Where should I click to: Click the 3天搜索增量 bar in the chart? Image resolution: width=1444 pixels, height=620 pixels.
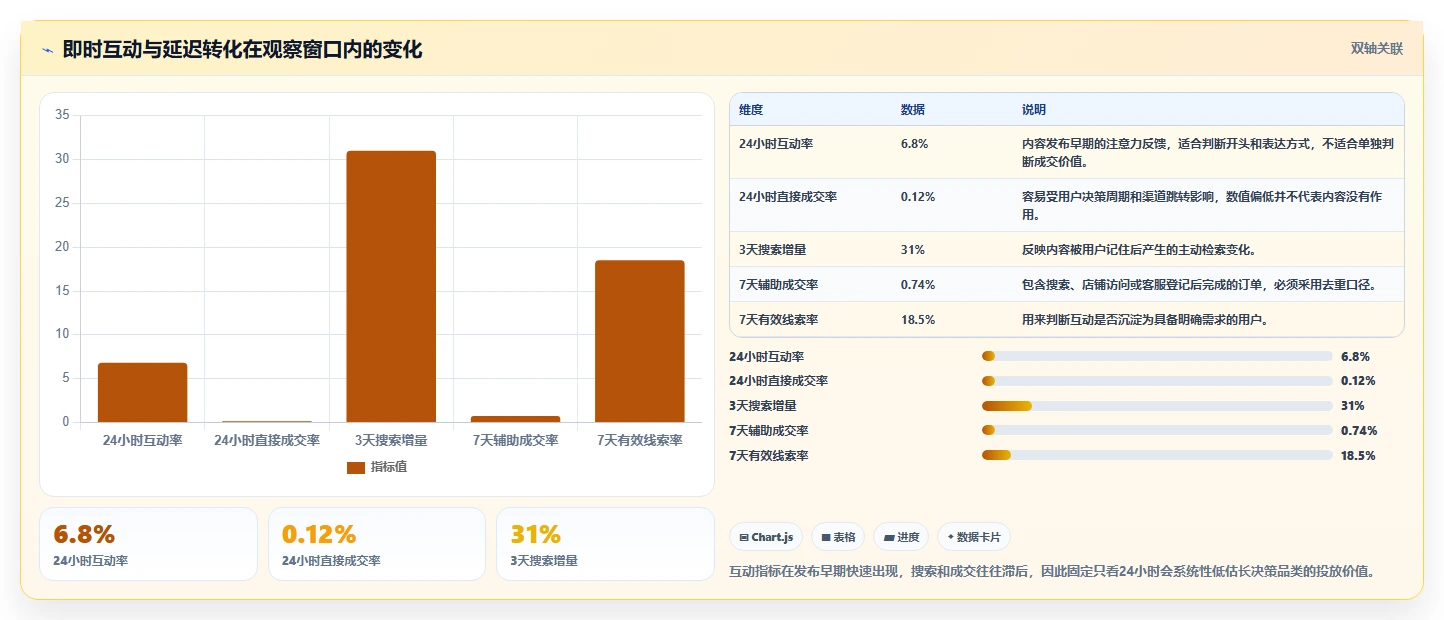(391, 286)
